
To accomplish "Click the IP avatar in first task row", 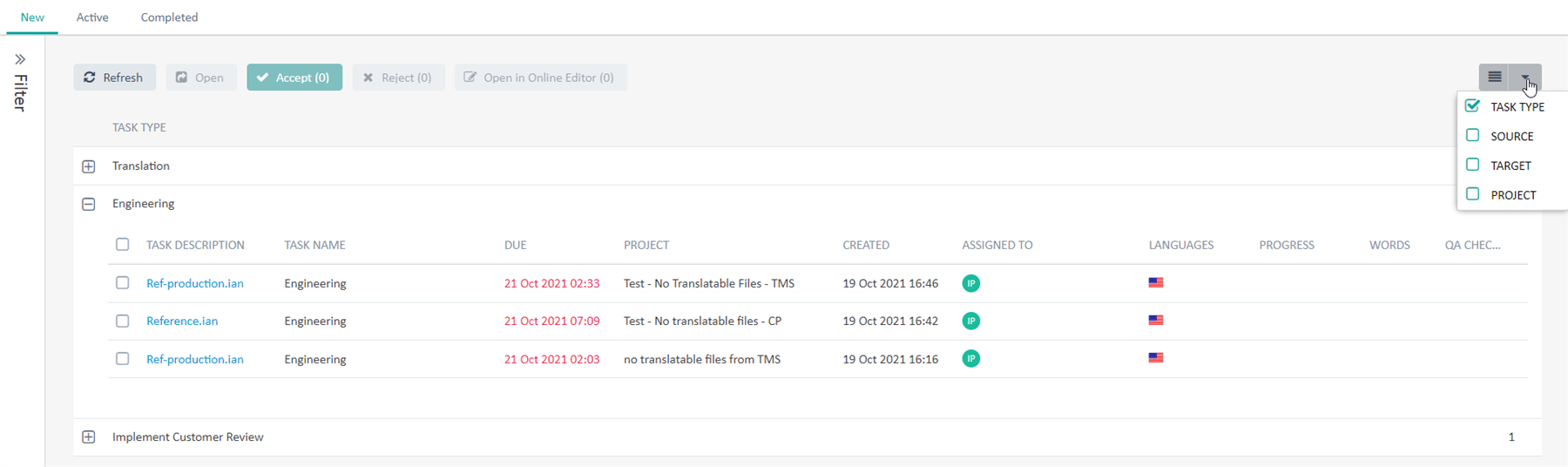I will click(x=971, y=283).
